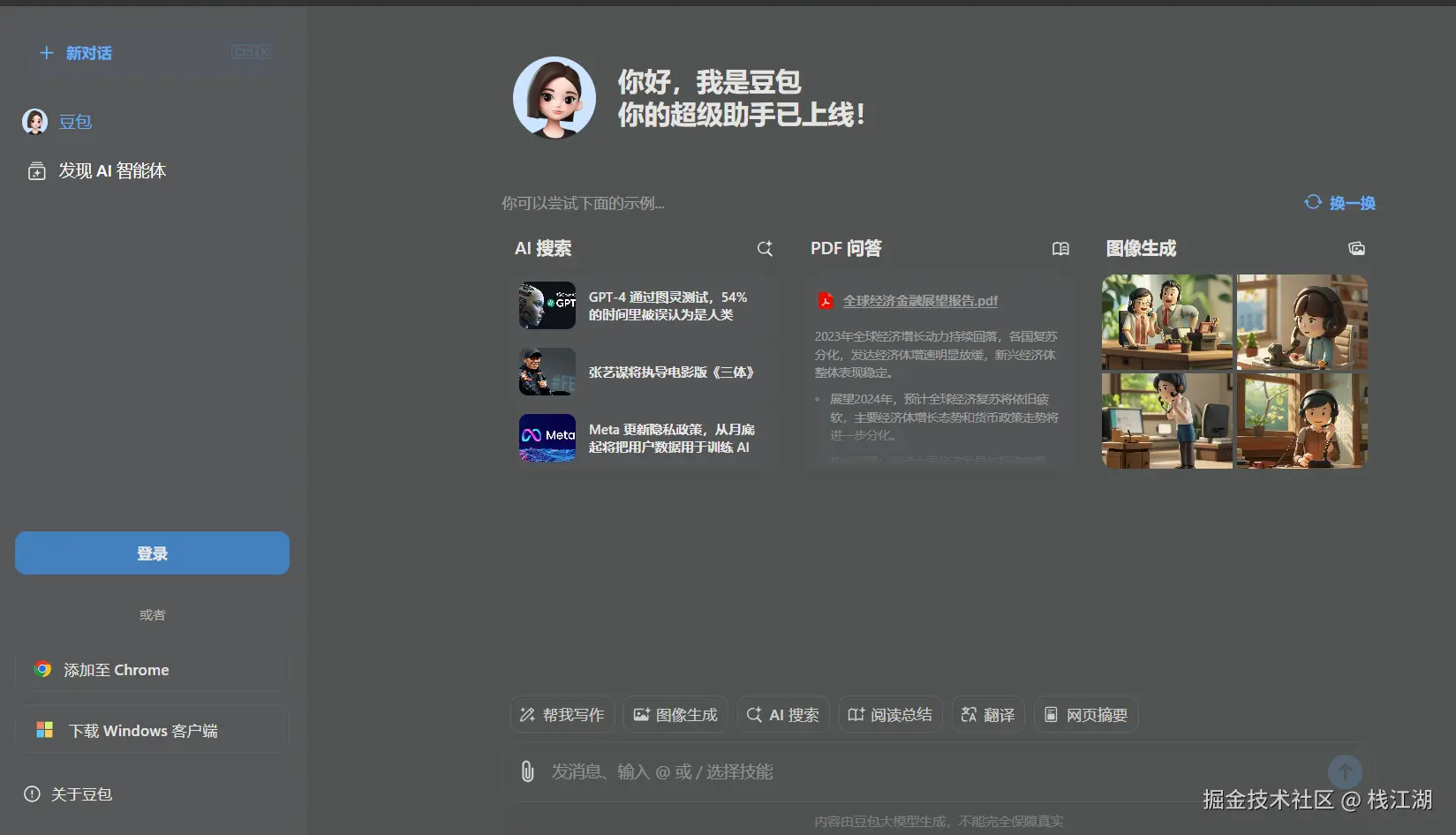Image resolution: width=1456 pixels, height=835 pixels.
Task: Choose the 翻译 skill chip
Action: click(x=988, y=715)
